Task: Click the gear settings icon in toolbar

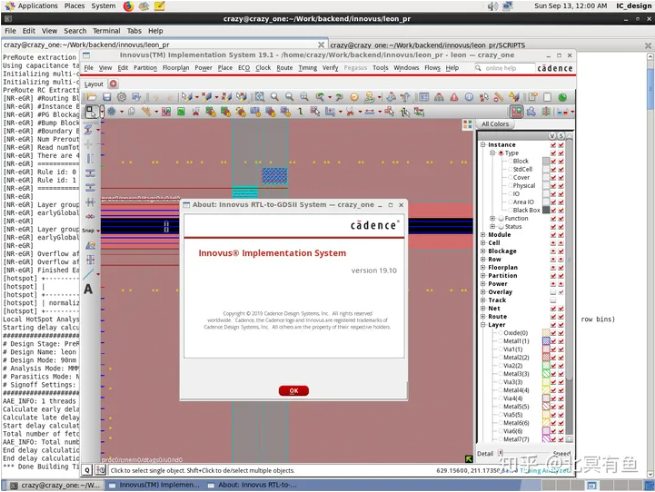Action: pyautogui.click(x=122, y=97)
